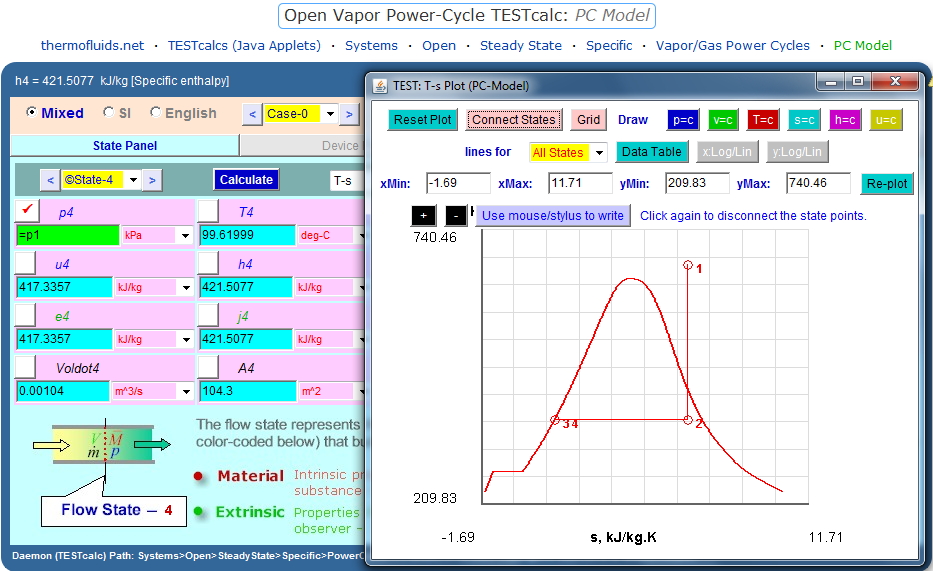
Task: Switch to Device panel tab
Action: pyautogui.click(x=302, y=146)
